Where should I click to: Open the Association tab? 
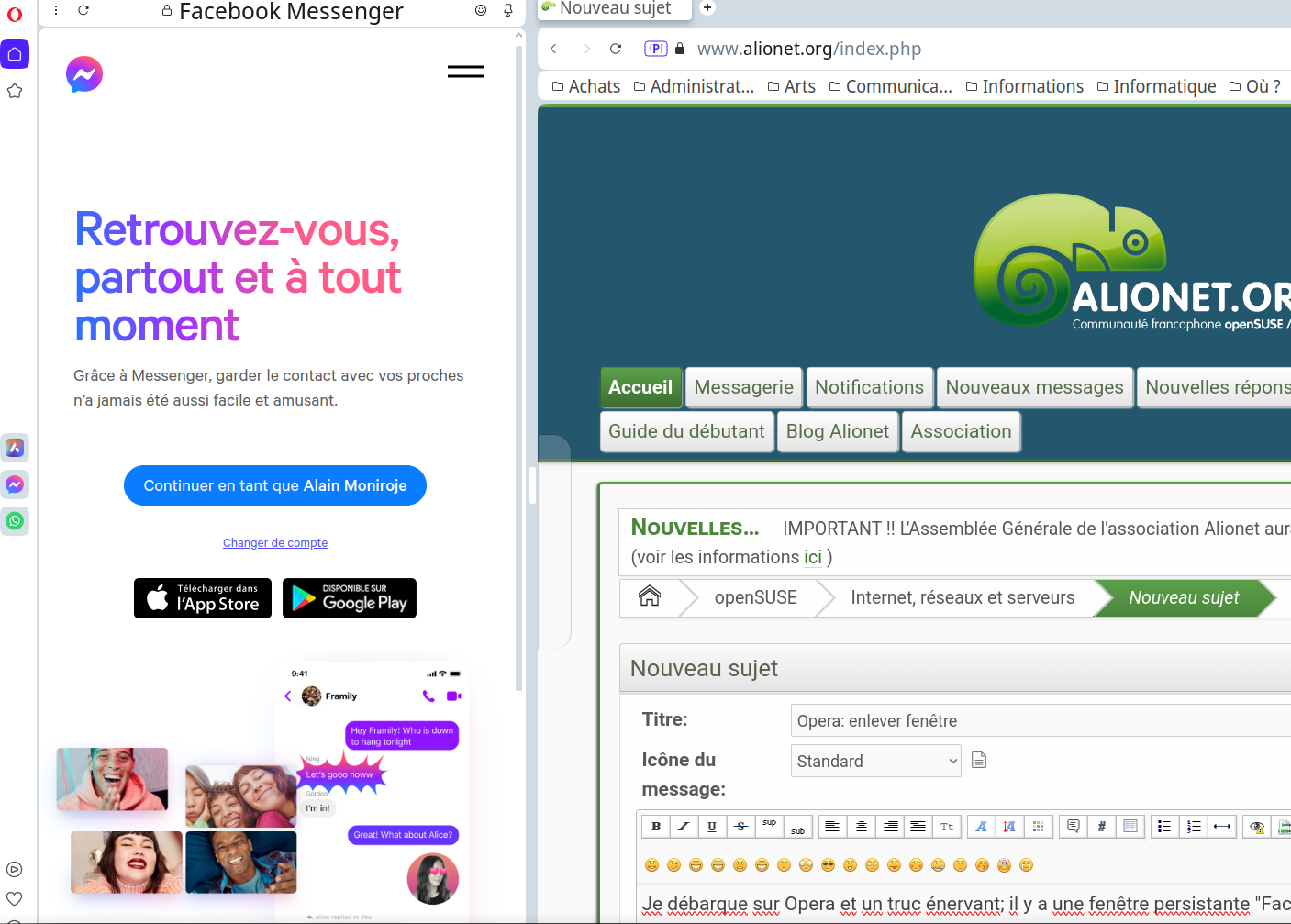pos(962,431)
